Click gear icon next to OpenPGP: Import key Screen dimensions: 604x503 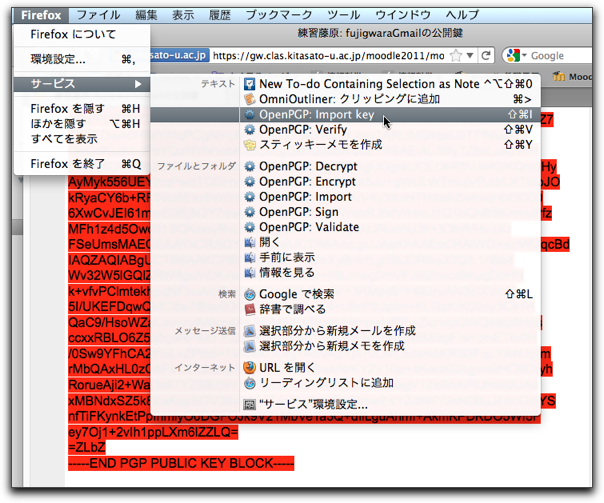point(250,114)
